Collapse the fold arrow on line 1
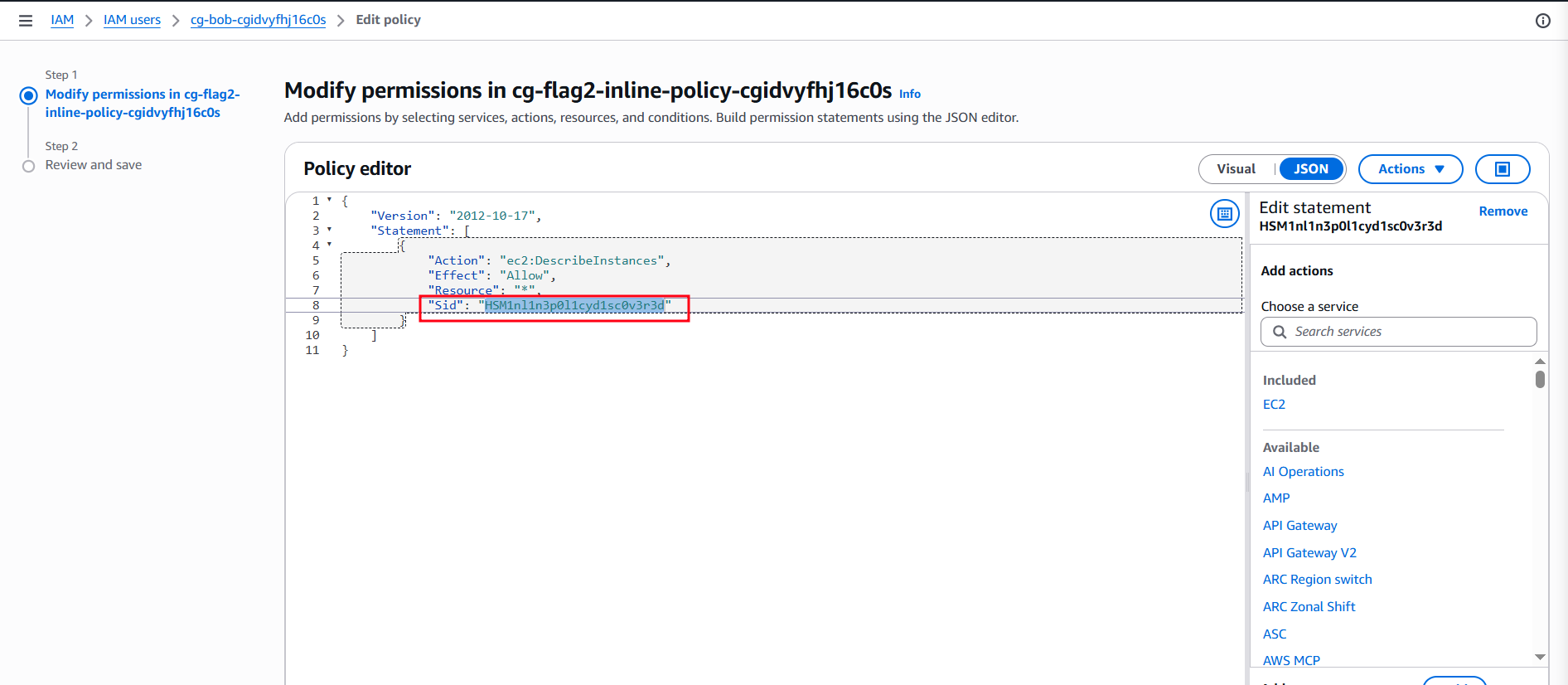Screen dimensions: 1568x685 pyautogui.click(x=329, y=200)
